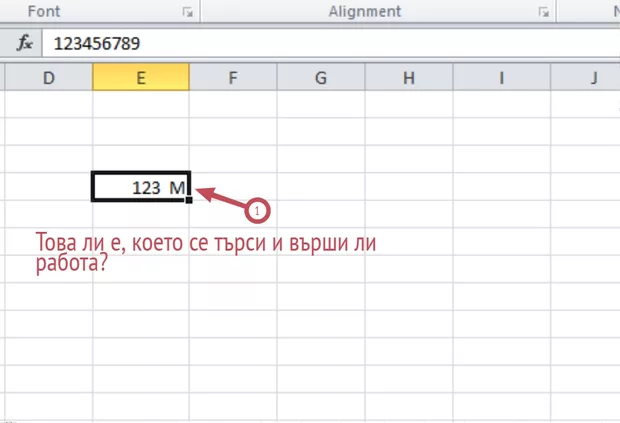This screenshot has width=620, height=423.
Task: Select column D header
Action: pos(49,78)
